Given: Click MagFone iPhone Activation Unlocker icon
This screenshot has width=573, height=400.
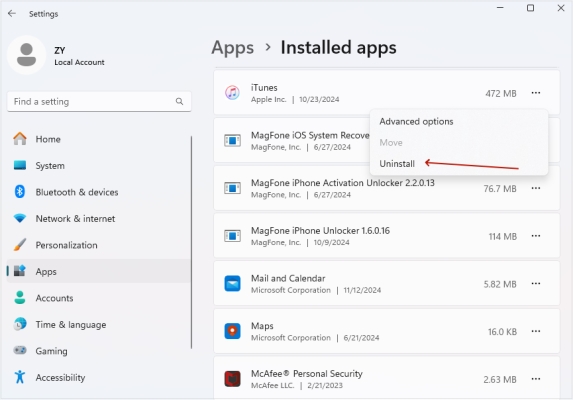Looking at the screenshot, I should [232, 188].
